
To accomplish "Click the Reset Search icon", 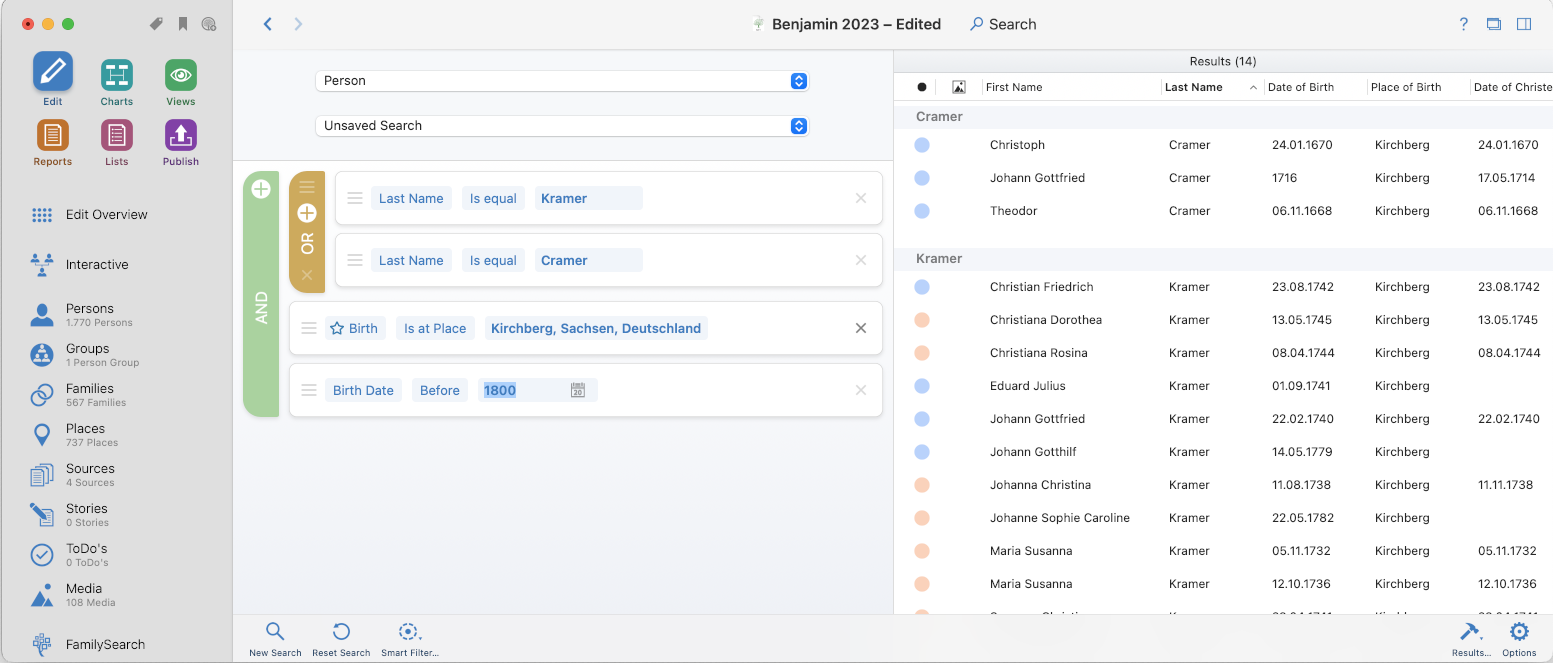I will [x=341, y=631].
